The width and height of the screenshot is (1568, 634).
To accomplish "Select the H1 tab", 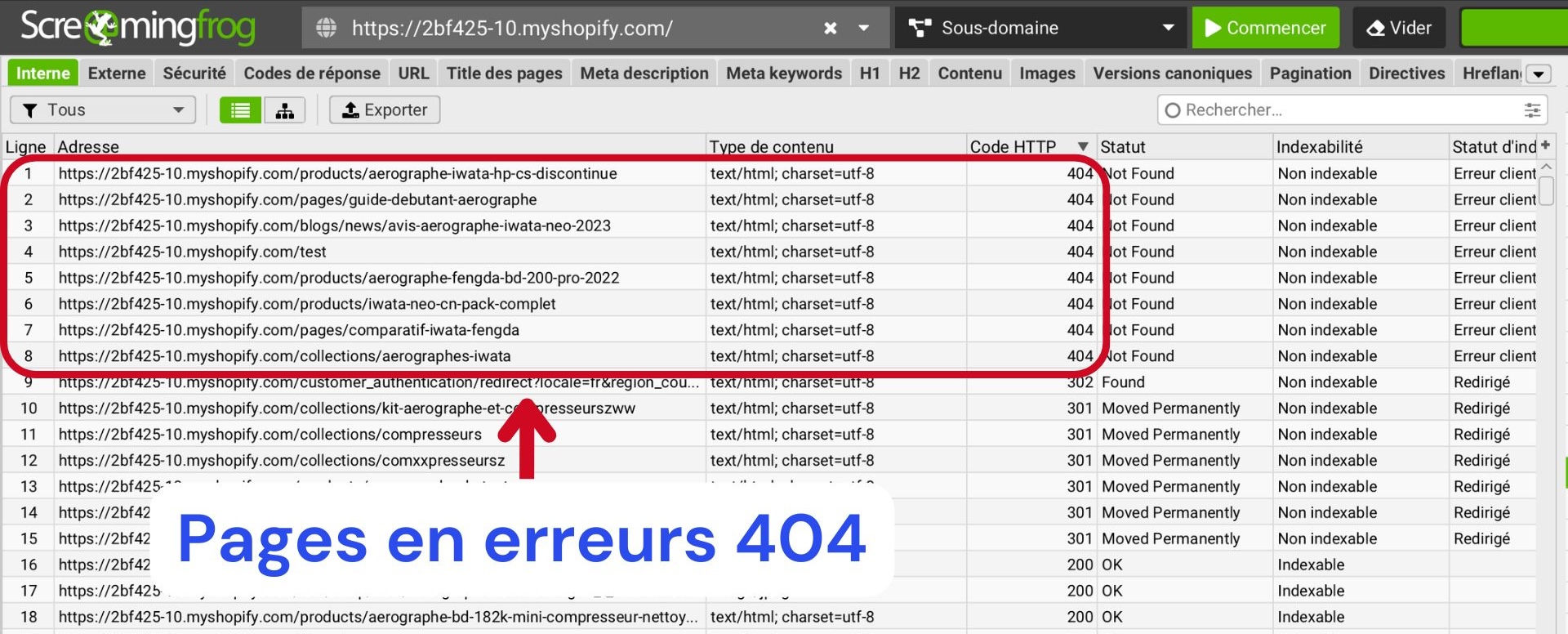I will coord(870,73).
